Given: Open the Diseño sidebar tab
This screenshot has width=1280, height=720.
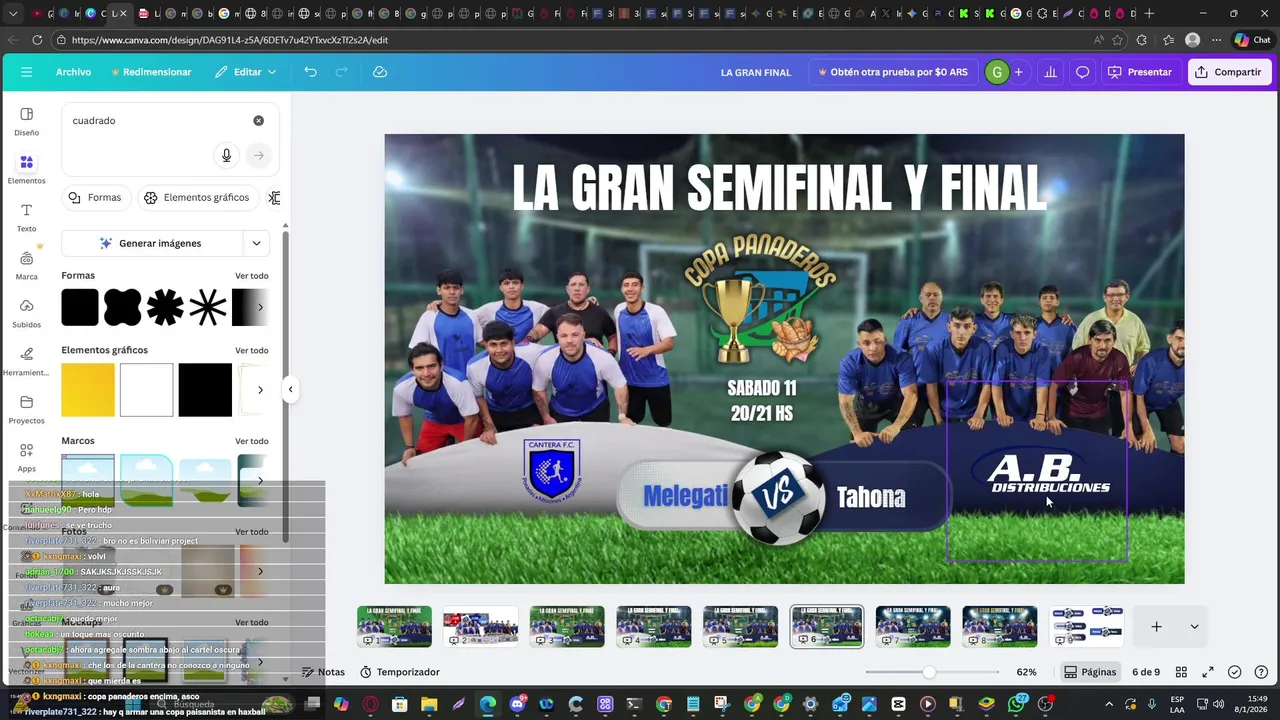Looking at the screenshot, I should click(x=27, y=121).
